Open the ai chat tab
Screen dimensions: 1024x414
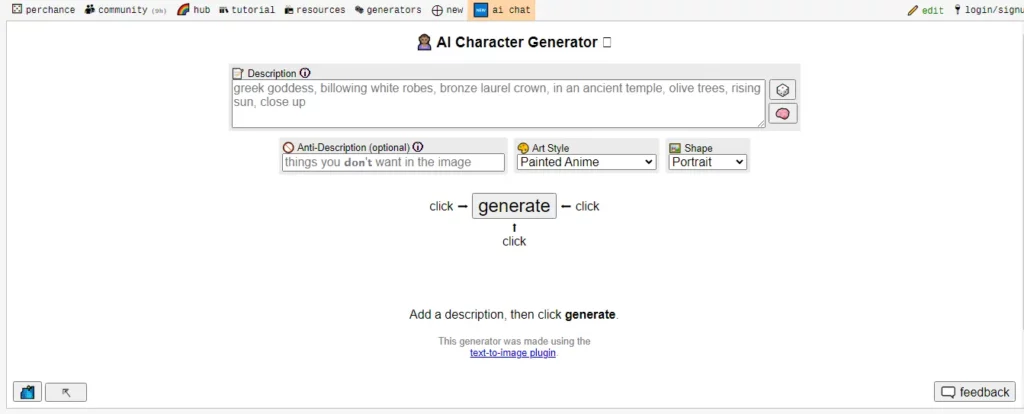coord(501,10)
